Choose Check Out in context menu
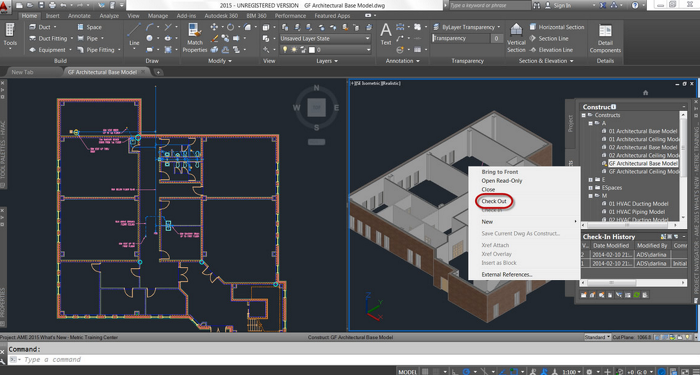Screen dimensions: 700x375 click(494, 201)
